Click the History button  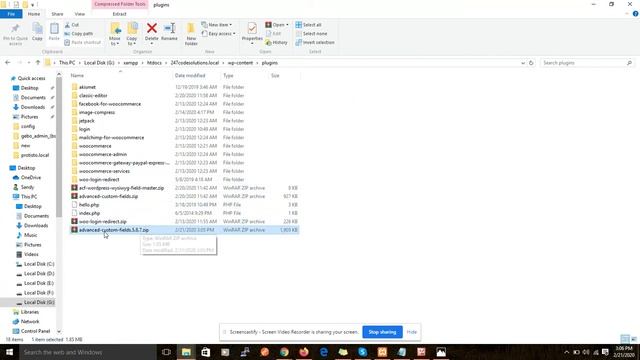tap(276, 42)
